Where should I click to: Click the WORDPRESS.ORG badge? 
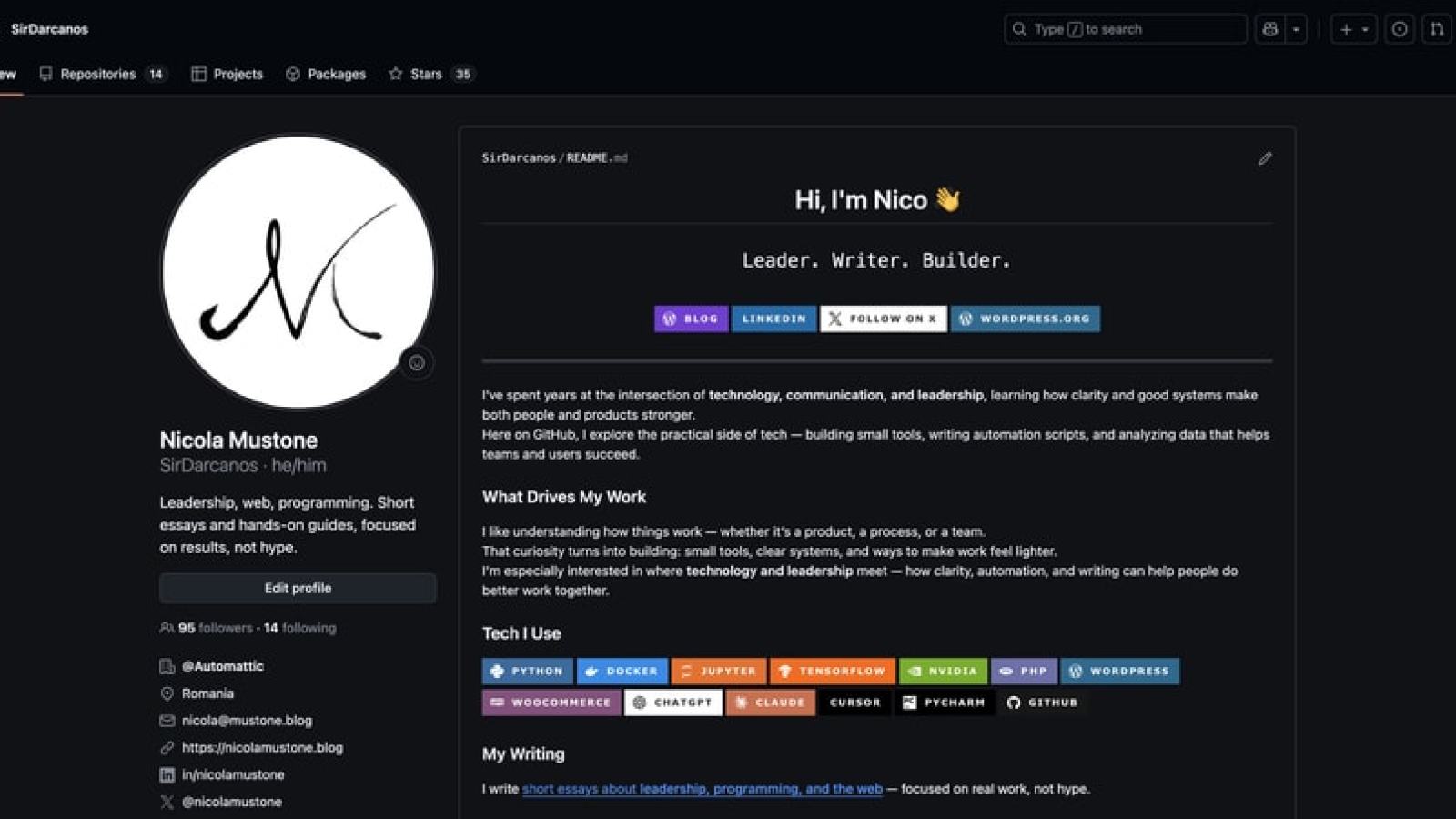1026,318
